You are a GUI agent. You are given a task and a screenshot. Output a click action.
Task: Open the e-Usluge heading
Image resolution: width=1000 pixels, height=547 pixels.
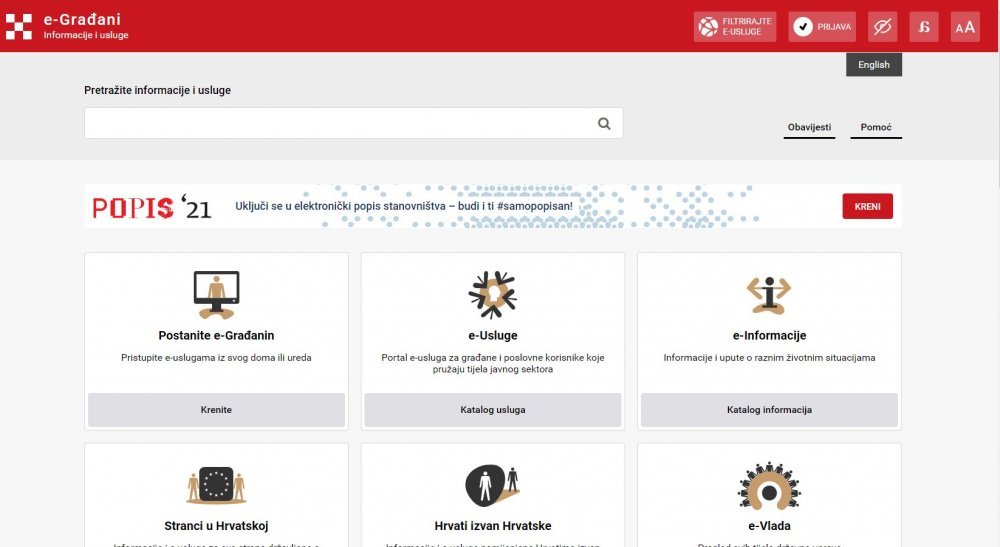(492, 335)
